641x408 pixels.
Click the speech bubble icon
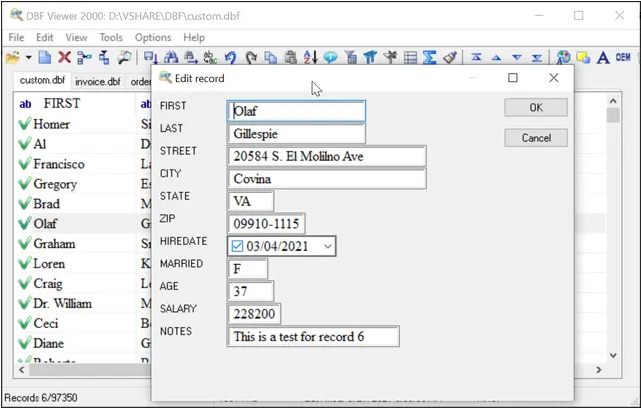330,57
